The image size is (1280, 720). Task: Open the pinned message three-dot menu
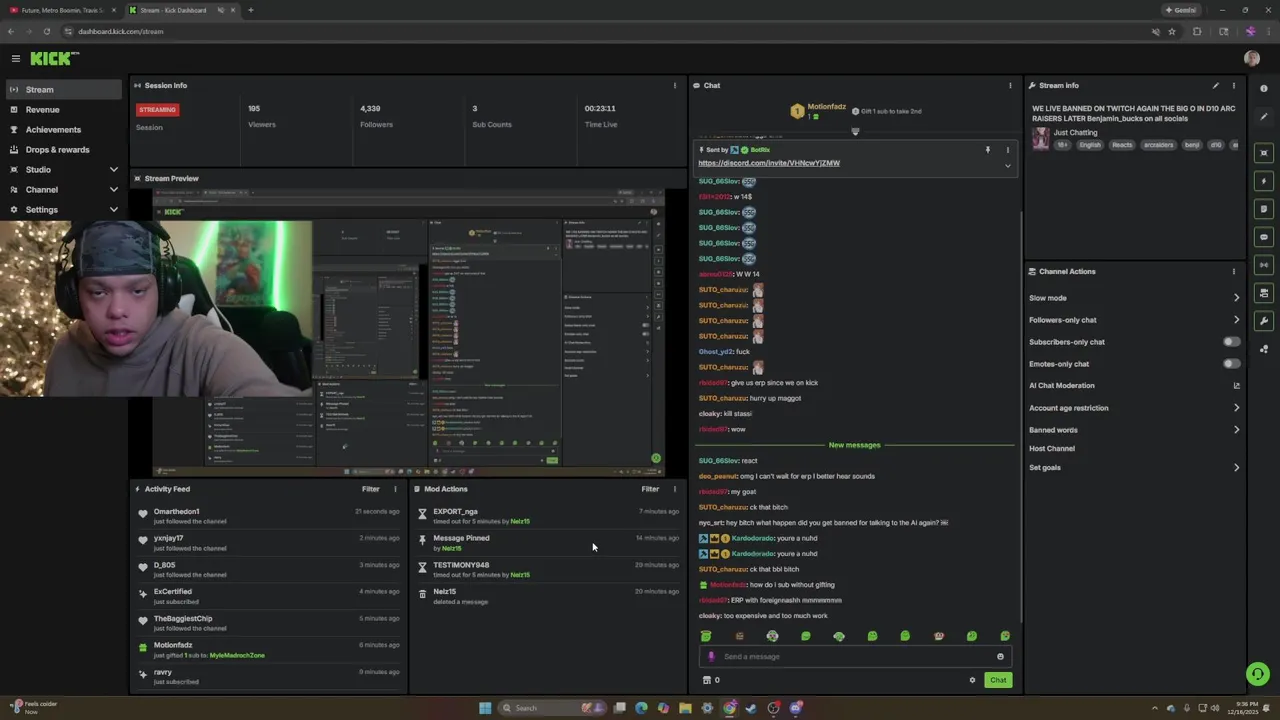coord(1007,150)
